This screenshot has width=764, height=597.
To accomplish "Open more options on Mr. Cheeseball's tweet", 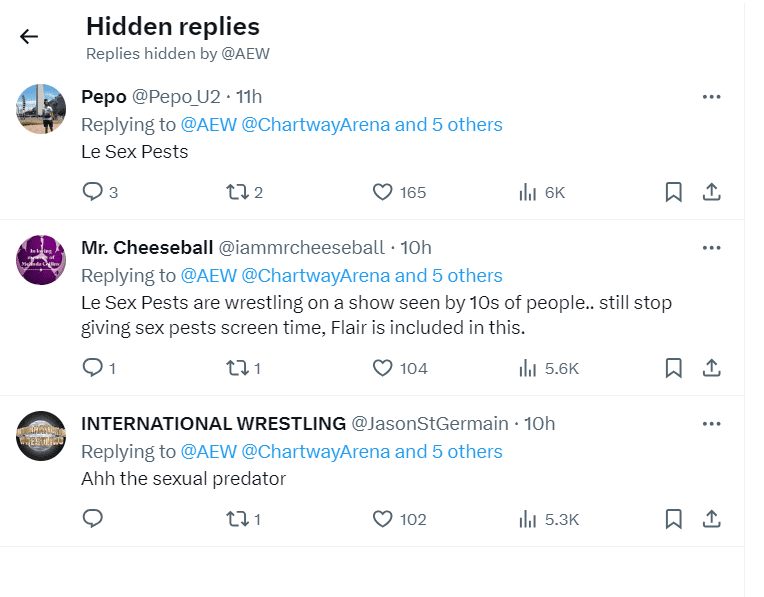I will click(x=712, y=248).
